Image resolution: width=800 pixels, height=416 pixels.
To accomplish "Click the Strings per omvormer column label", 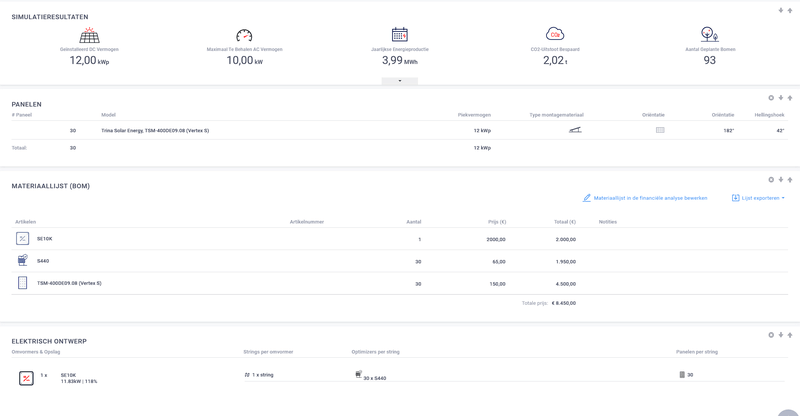I will tap(268, 352).
